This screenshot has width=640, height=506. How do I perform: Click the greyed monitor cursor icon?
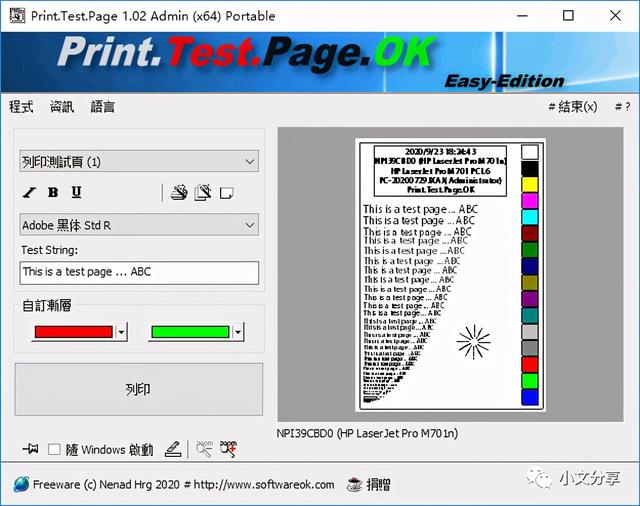coord(204,449)
